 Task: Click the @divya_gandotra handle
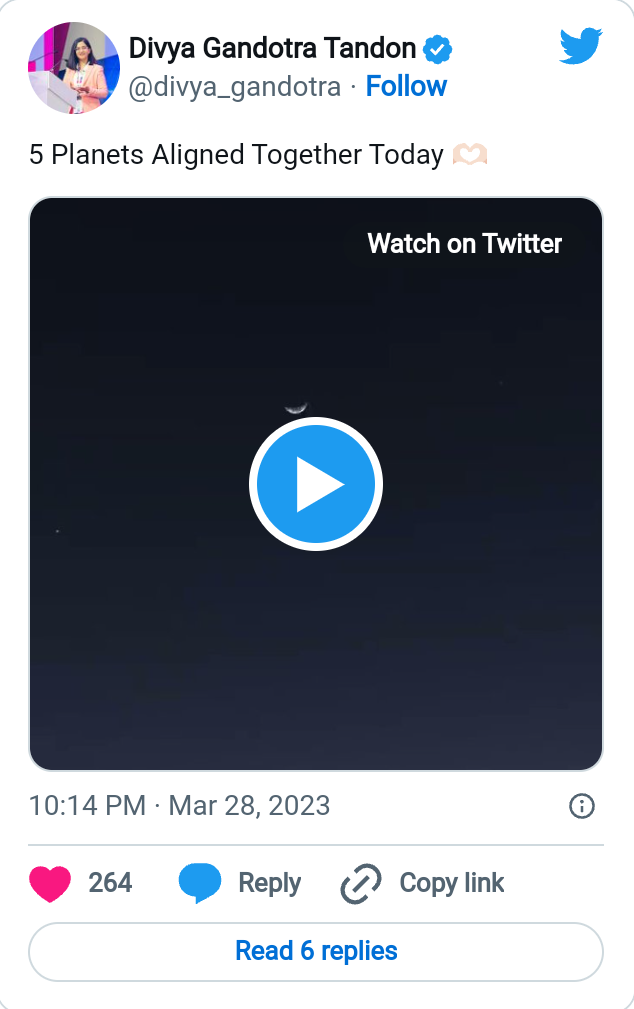coord(234,87)
